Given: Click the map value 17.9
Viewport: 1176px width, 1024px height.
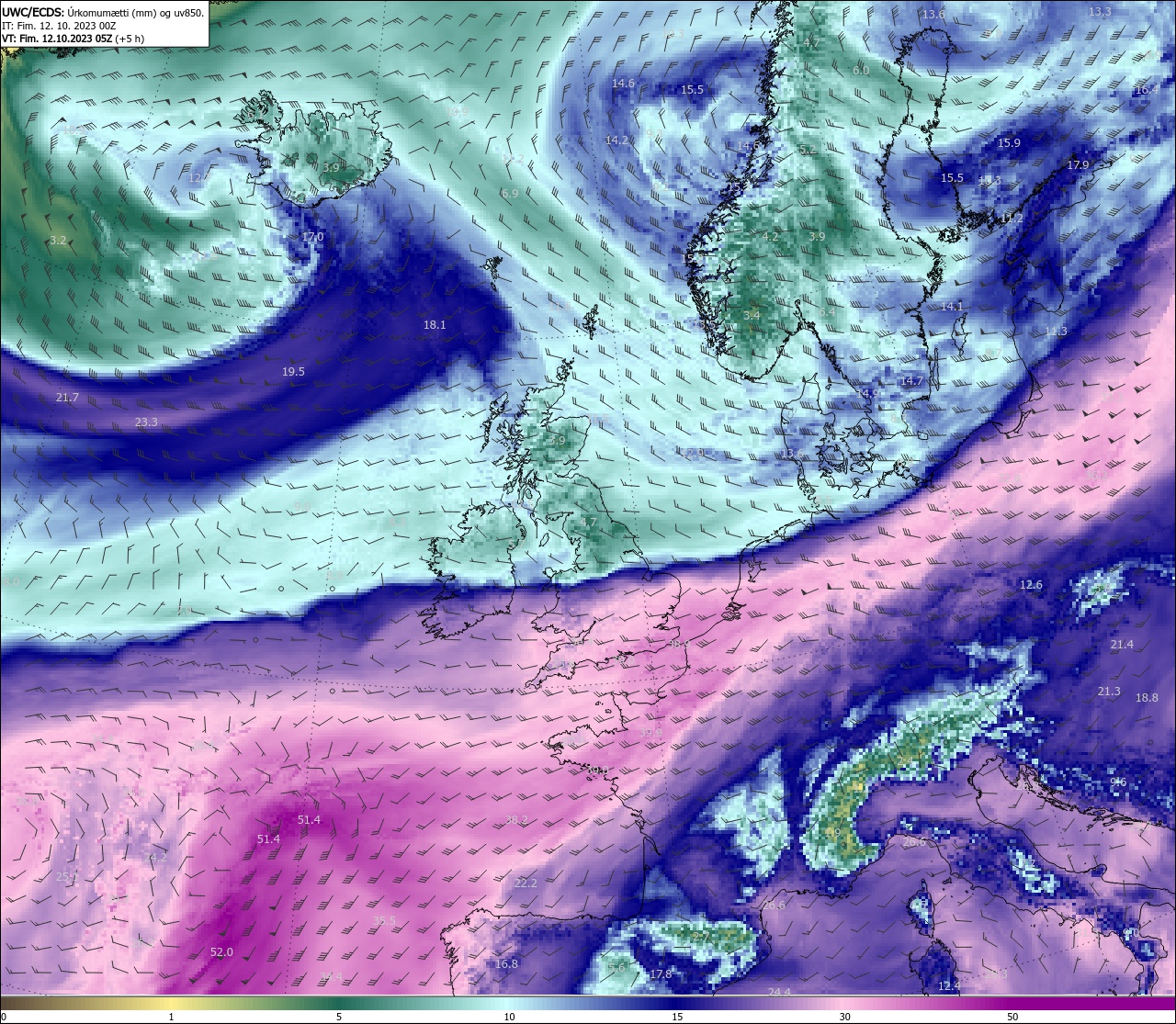Looking at the screenshot, I should pos(1078,165).
